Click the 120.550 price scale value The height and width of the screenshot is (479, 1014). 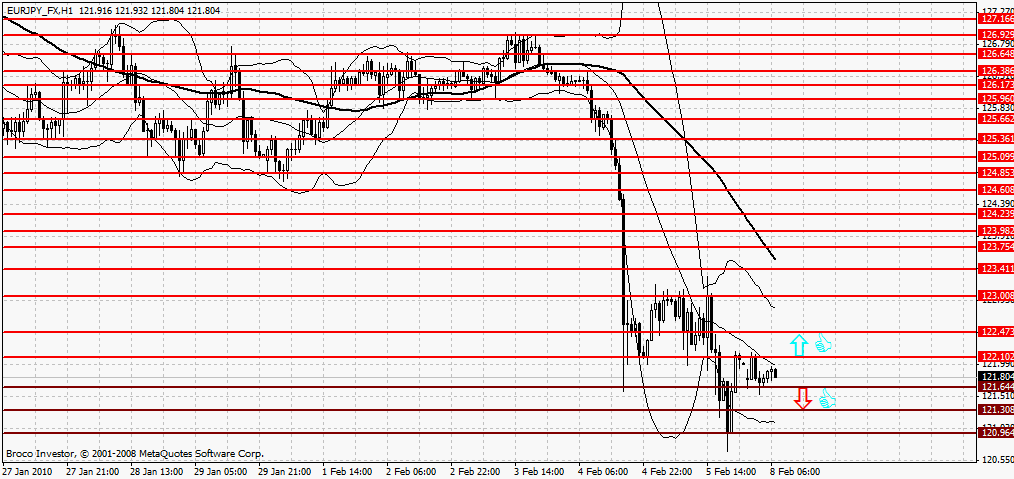(997, 460)
